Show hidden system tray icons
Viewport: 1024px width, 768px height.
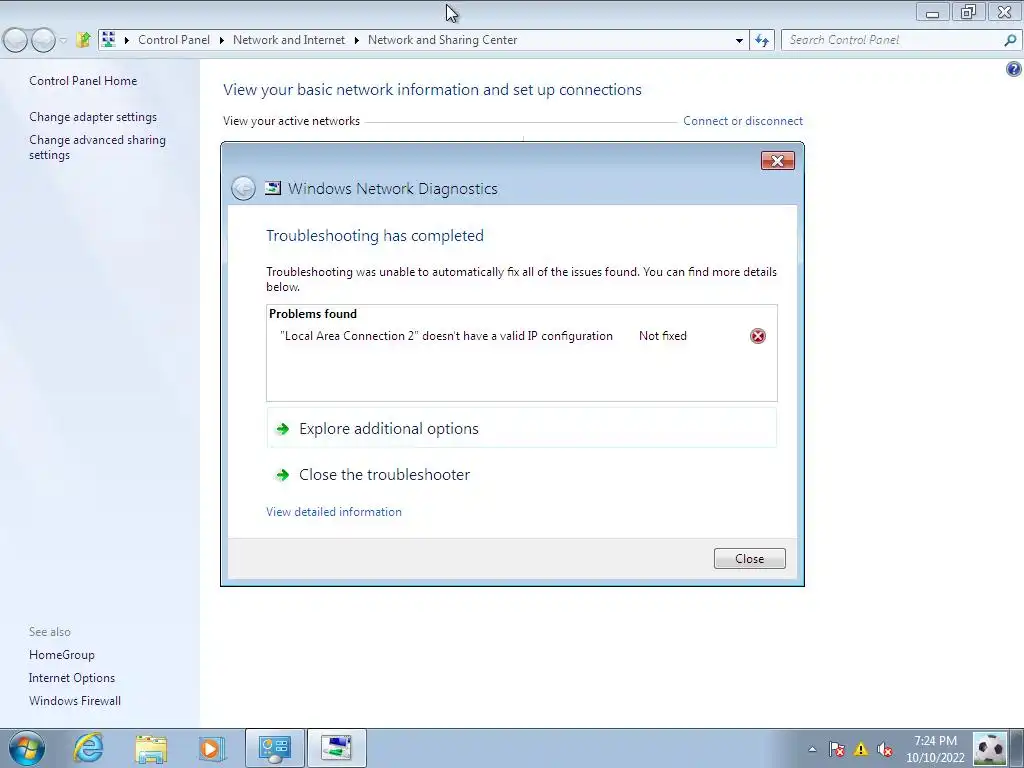click(x=812, y=749)
